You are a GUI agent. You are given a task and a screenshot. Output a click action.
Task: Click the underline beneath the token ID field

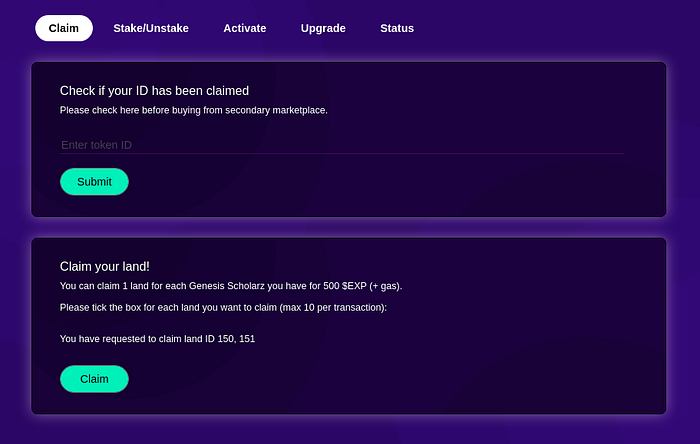tap(340, 154)
